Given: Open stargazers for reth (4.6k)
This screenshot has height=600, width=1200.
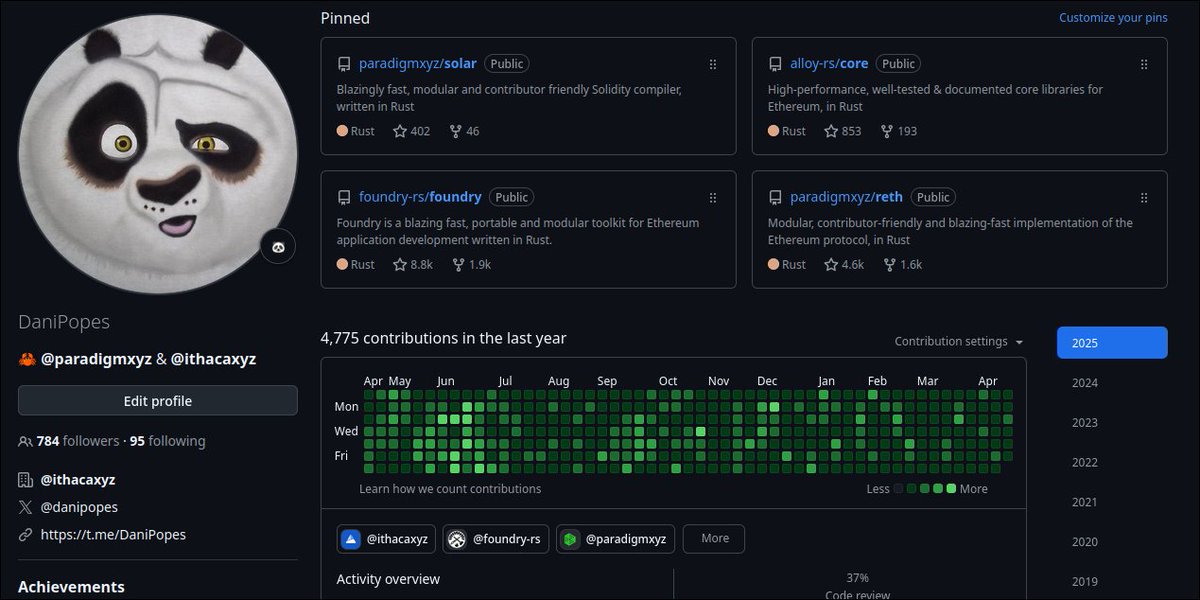Looking at the screenshot, I should click(x=844, y=265).
